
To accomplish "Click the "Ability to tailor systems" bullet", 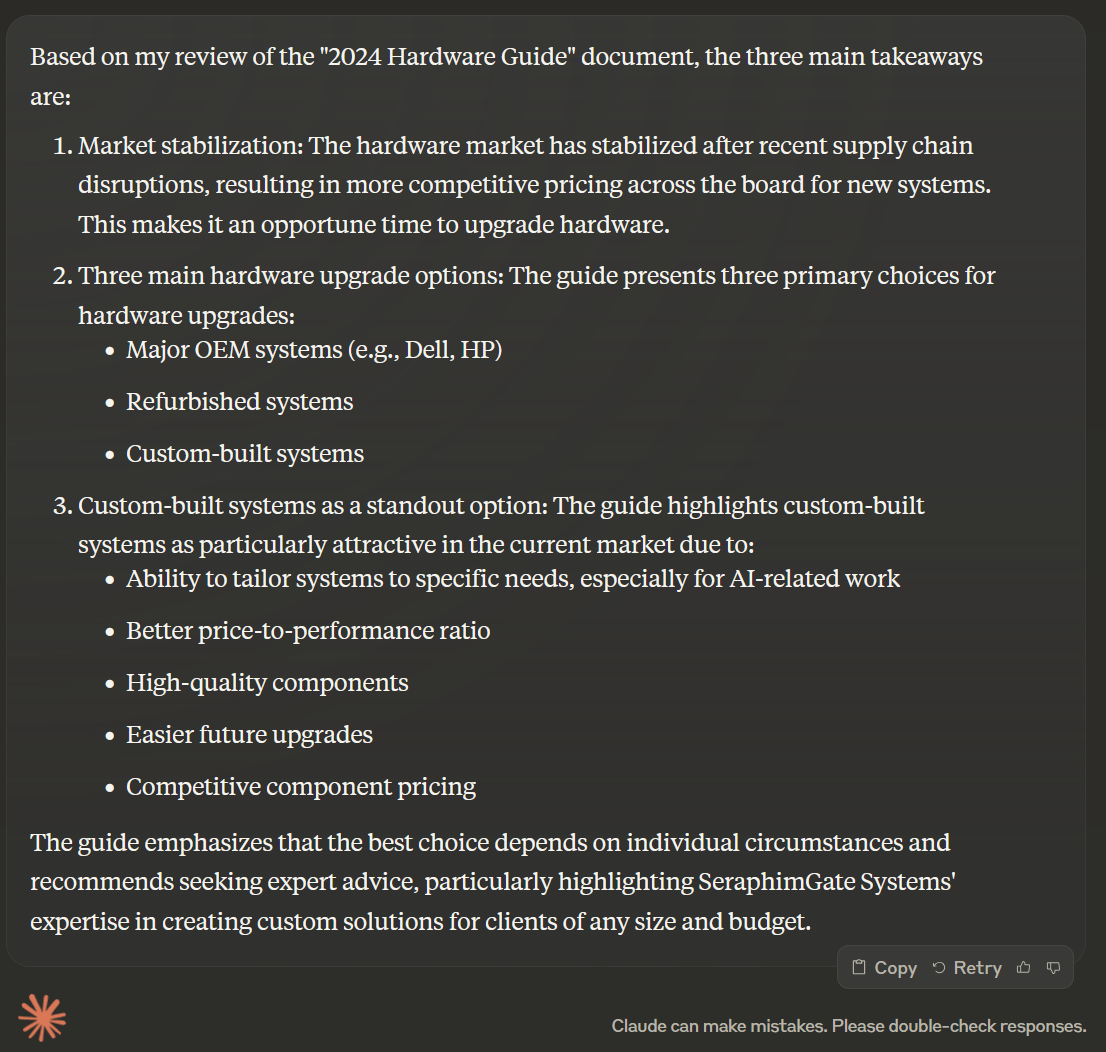I will (x=512, y=579).
